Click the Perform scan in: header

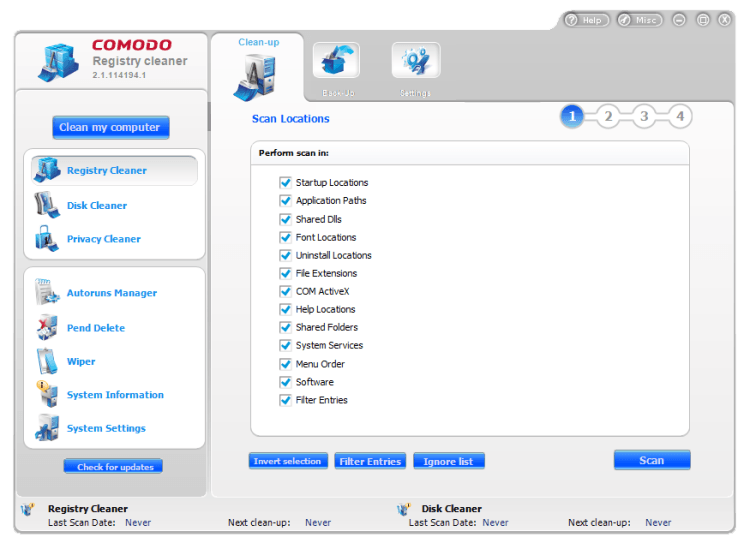click(x=294, y=153)
